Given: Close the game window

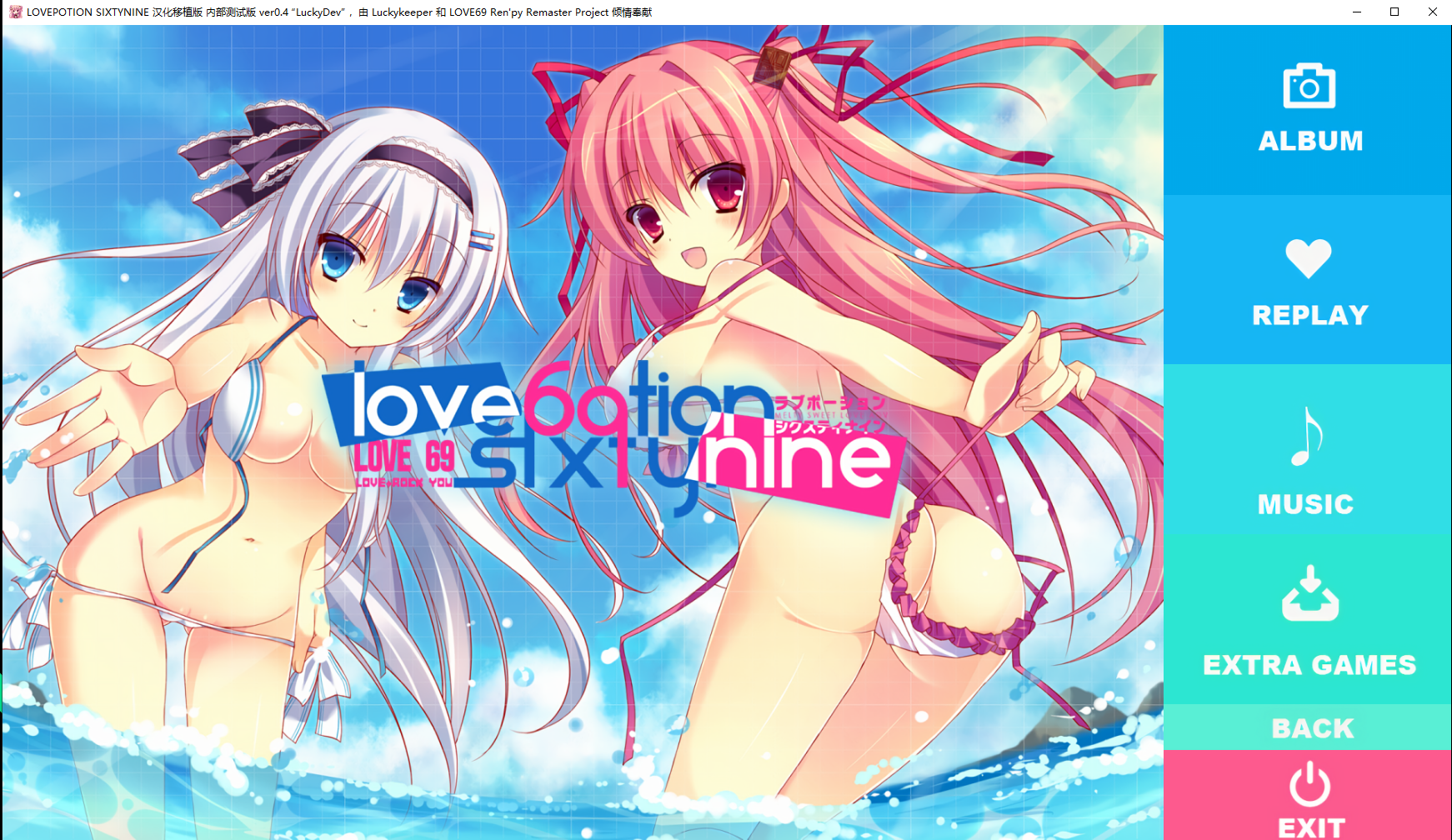Looking at the screenshot, I should (1433, 12).
